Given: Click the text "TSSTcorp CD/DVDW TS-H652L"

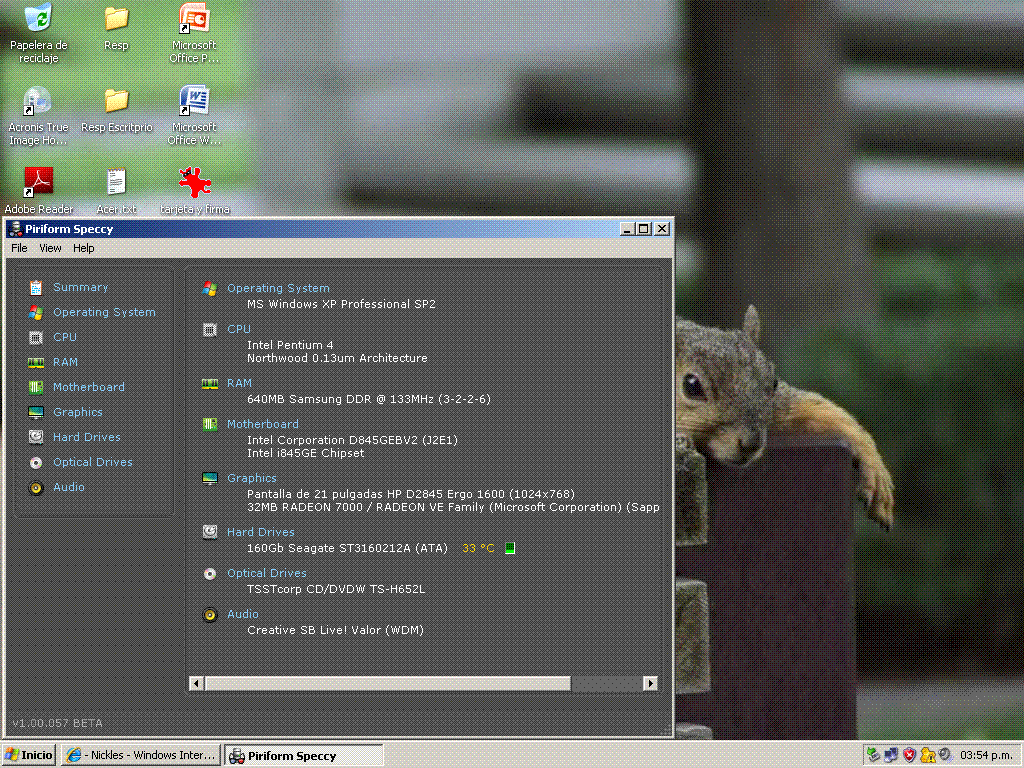Looking at the screenshot, I should pos(336,589).
